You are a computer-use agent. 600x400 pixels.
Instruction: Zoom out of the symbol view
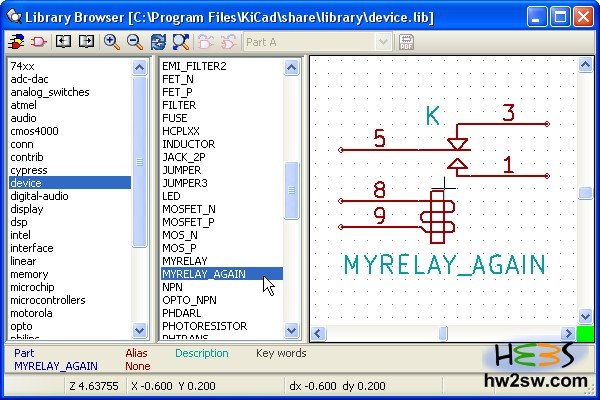click(134, 42)
